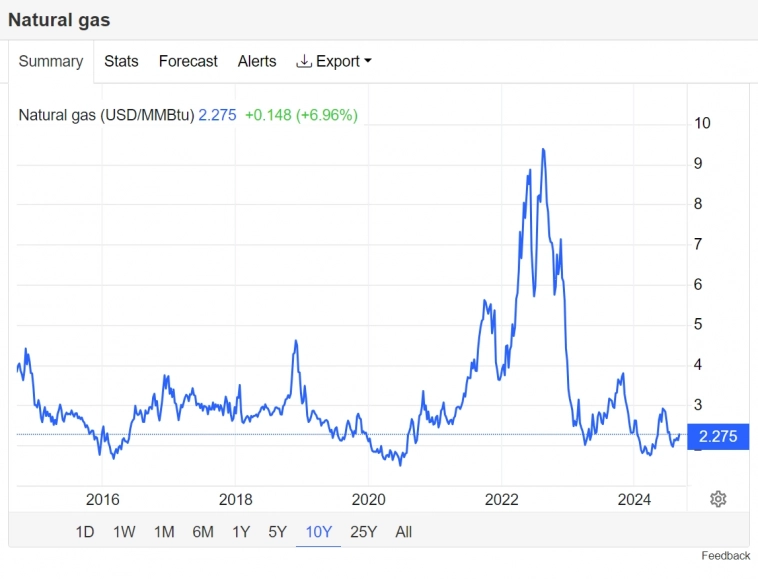The image size is (758, 579).
Task: Click the blue 2.275 legend value
Action: 217,115
